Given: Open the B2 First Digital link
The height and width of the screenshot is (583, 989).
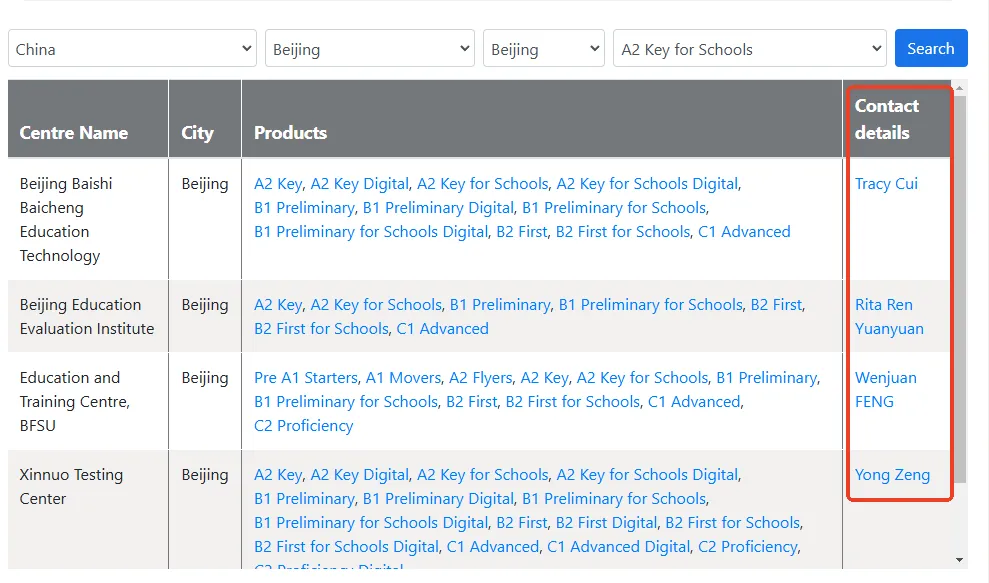Looking at the screenshot, I should coord(606,523).
